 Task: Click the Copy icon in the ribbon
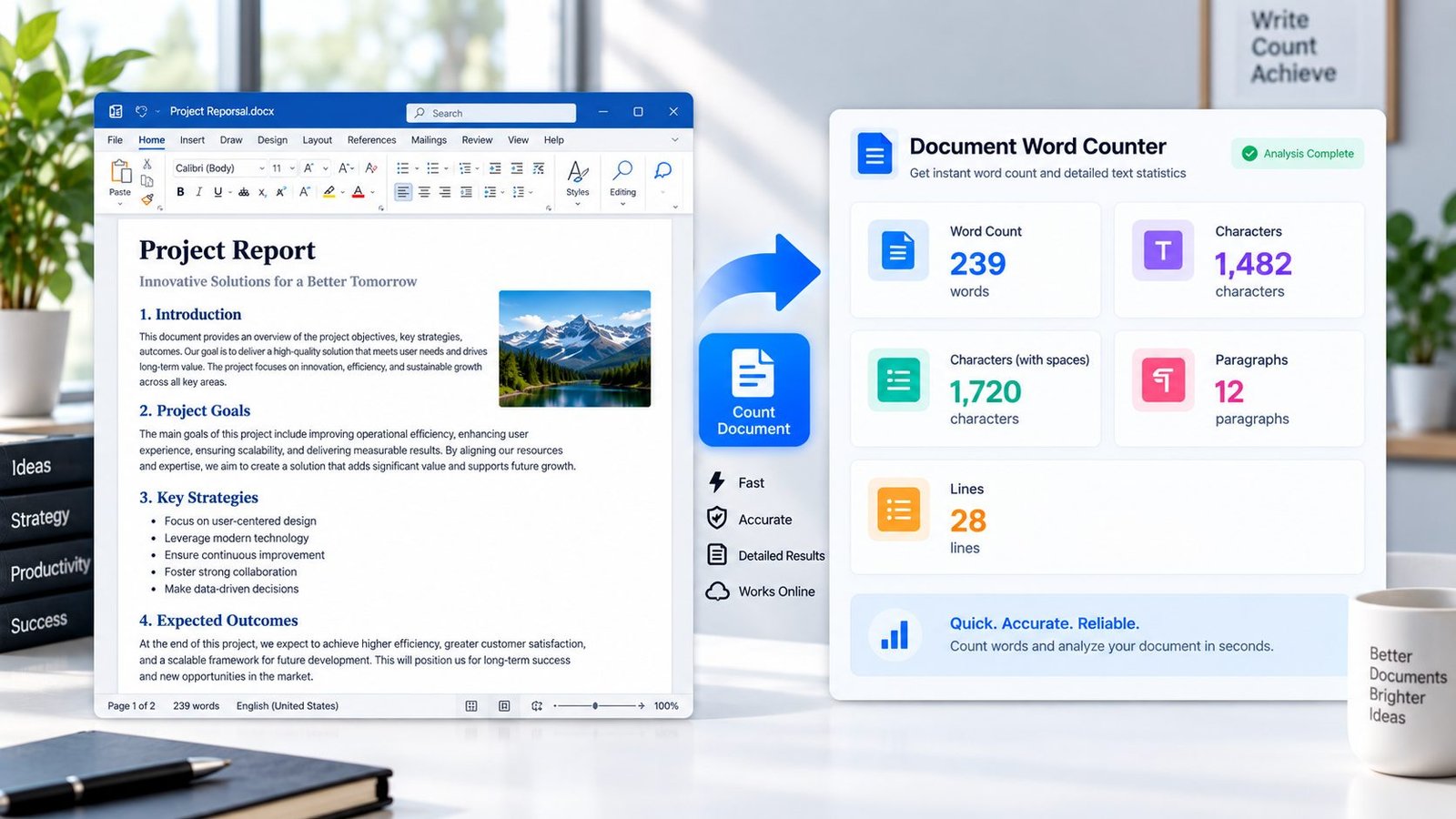pos(147,181)
